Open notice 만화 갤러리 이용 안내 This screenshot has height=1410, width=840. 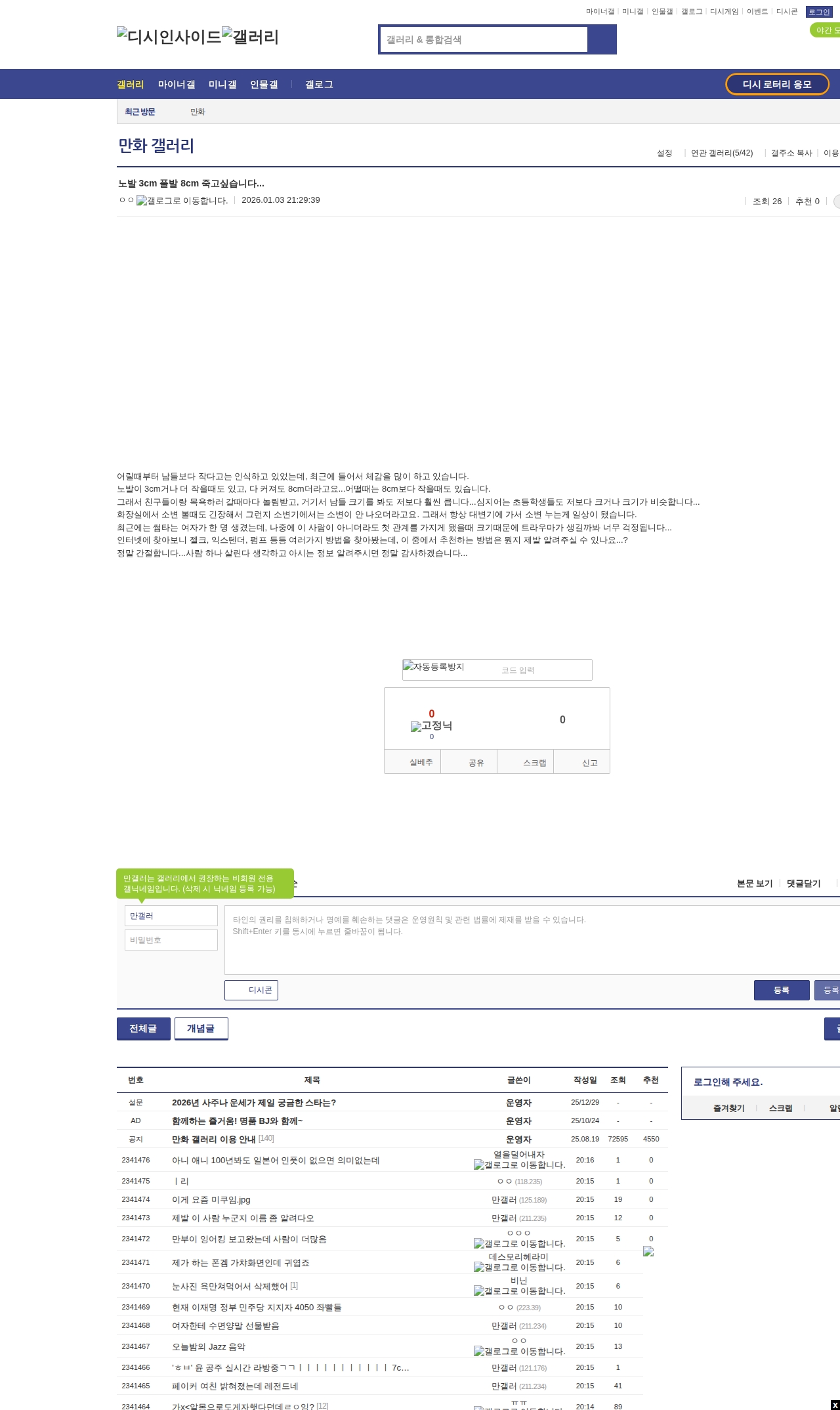tap(213, 1140)
